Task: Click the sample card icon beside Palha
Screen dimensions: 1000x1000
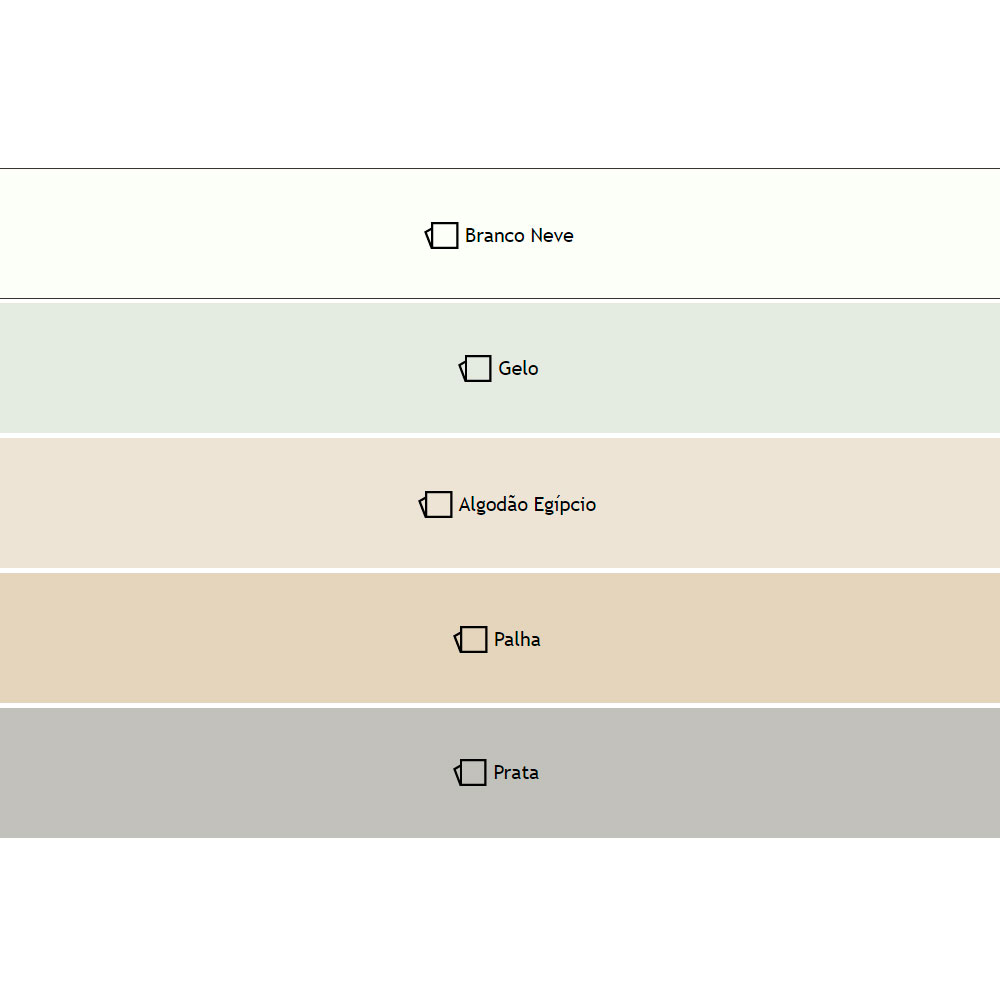Action: click(x=471, y=639)
